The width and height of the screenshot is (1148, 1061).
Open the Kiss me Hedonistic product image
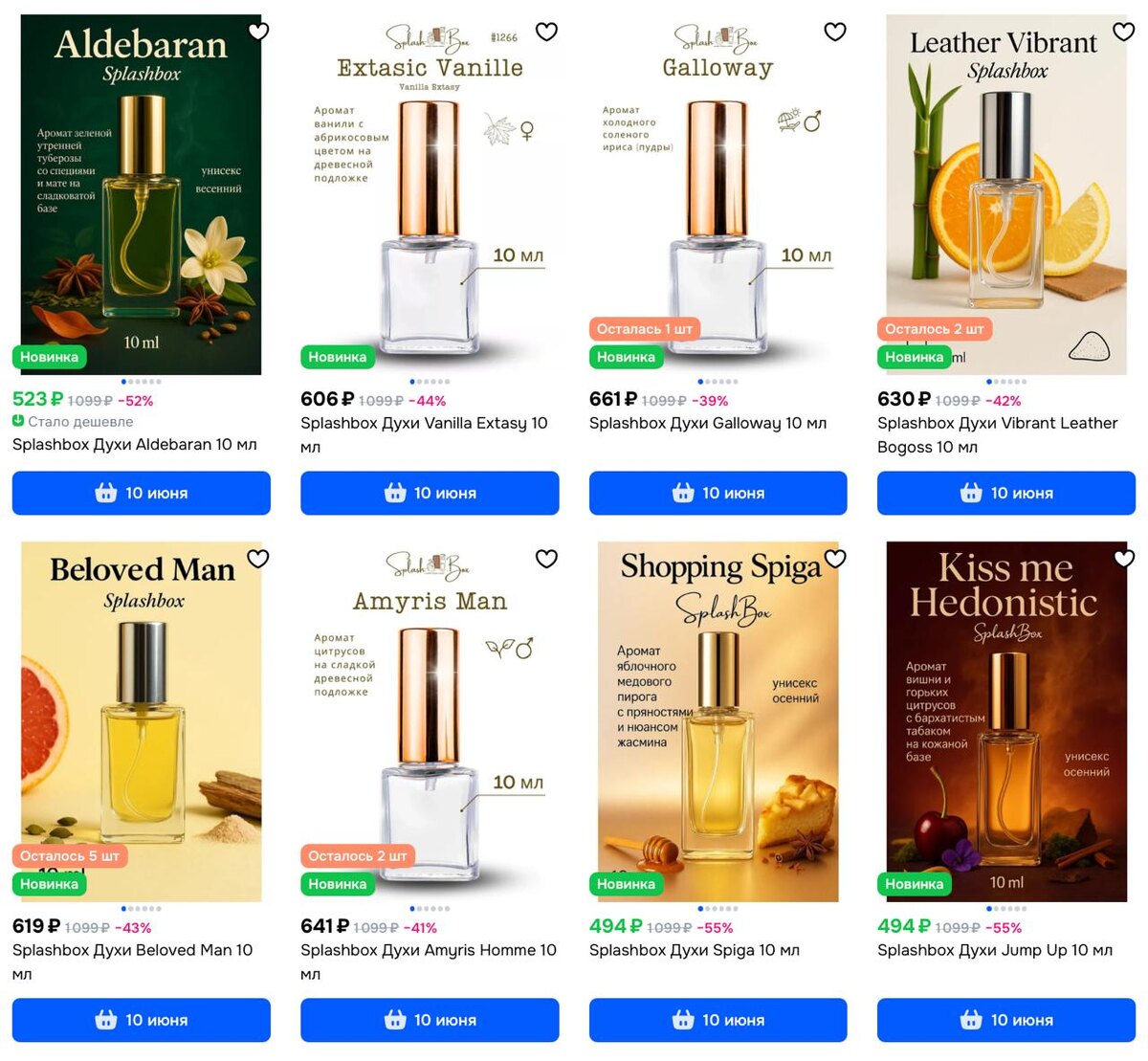click(x=1006, y=721)
